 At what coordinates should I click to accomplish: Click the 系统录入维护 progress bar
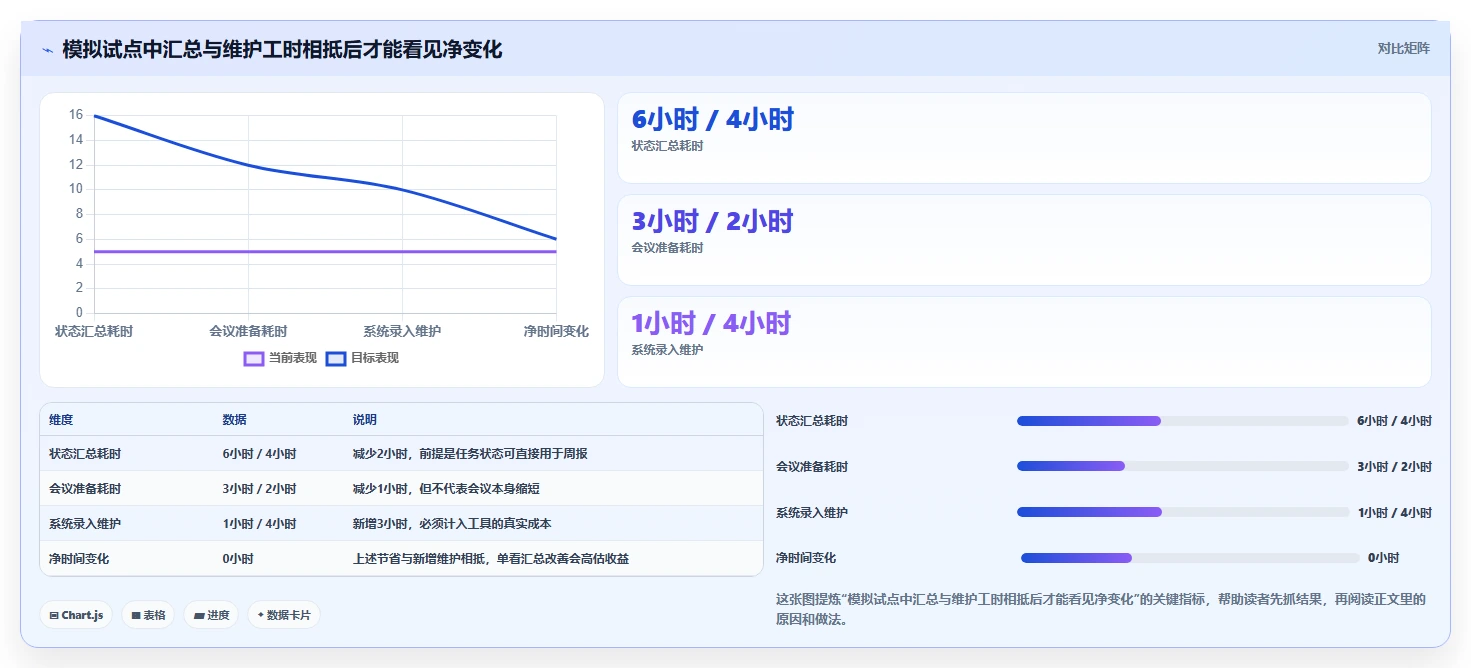point(1183,512)
